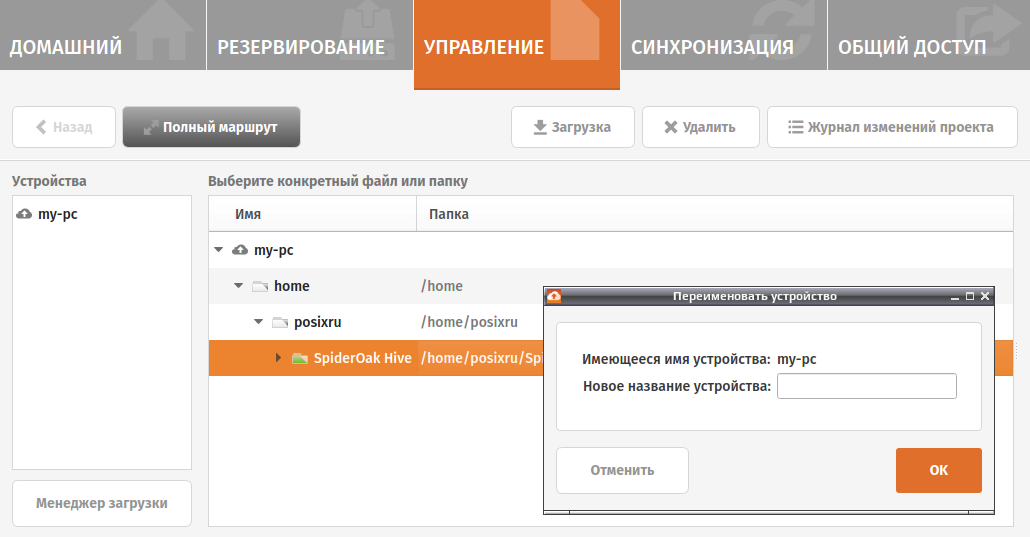Click the Удалить button
This screenshot has height=537, width=1030.
pos(701,127)
